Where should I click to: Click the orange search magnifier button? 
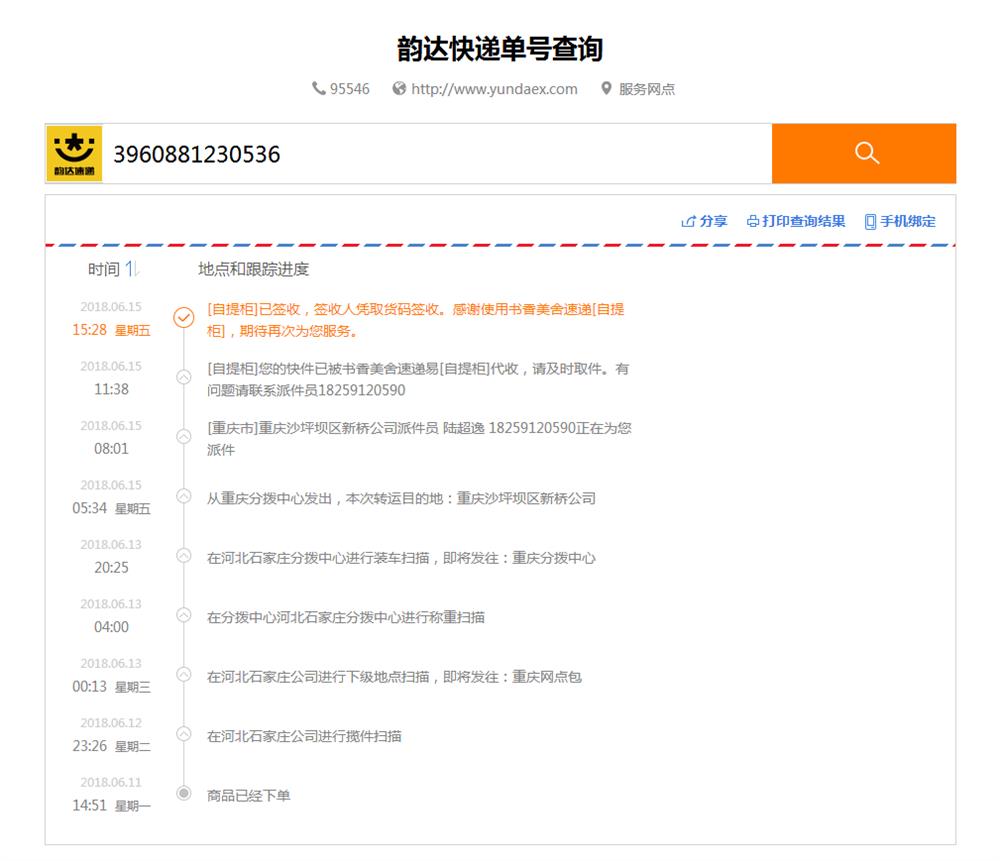point(864,154)
